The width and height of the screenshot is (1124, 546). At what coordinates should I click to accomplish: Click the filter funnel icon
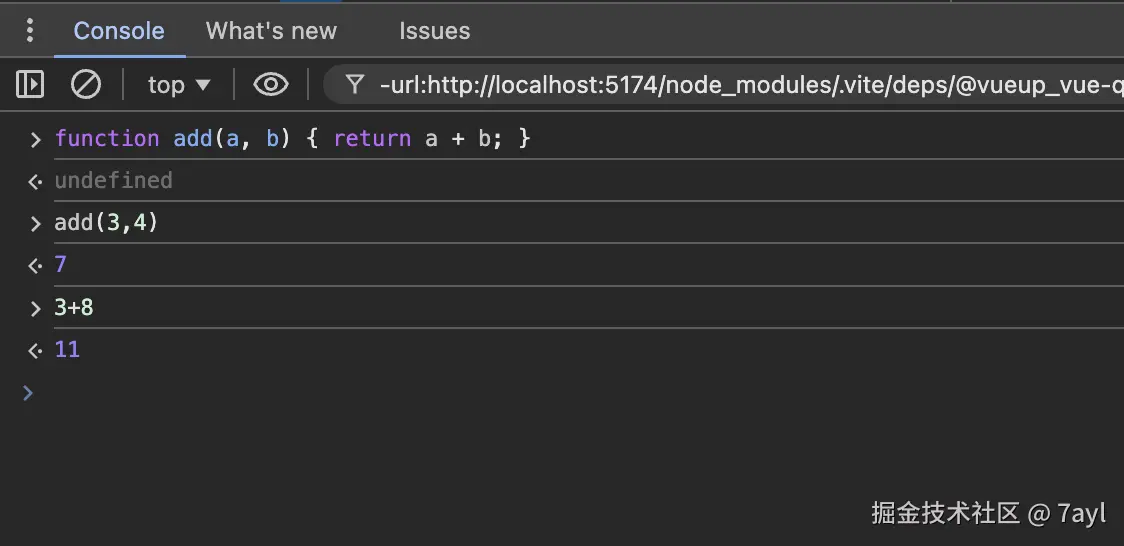click(354, 85)
